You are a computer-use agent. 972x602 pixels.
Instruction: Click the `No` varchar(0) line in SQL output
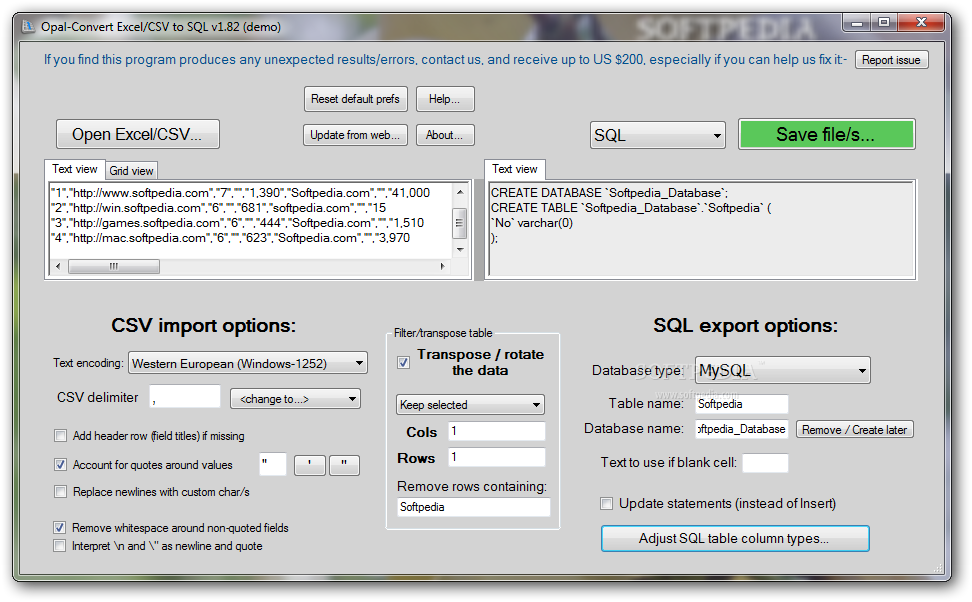532,223
